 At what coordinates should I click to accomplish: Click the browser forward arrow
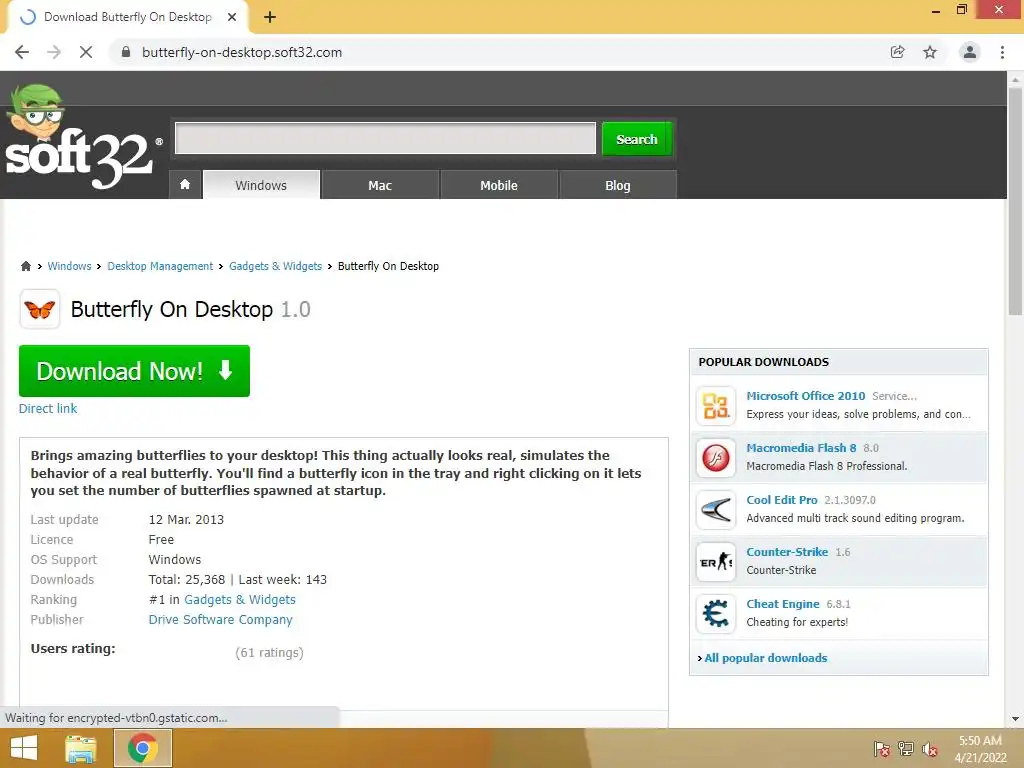tap(54, 52)
